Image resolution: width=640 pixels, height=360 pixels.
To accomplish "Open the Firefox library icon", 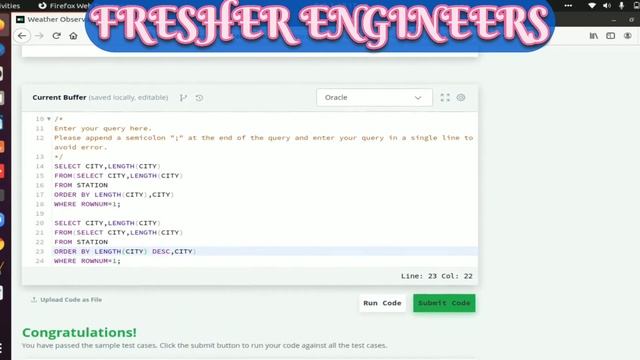I will (593, 36).
